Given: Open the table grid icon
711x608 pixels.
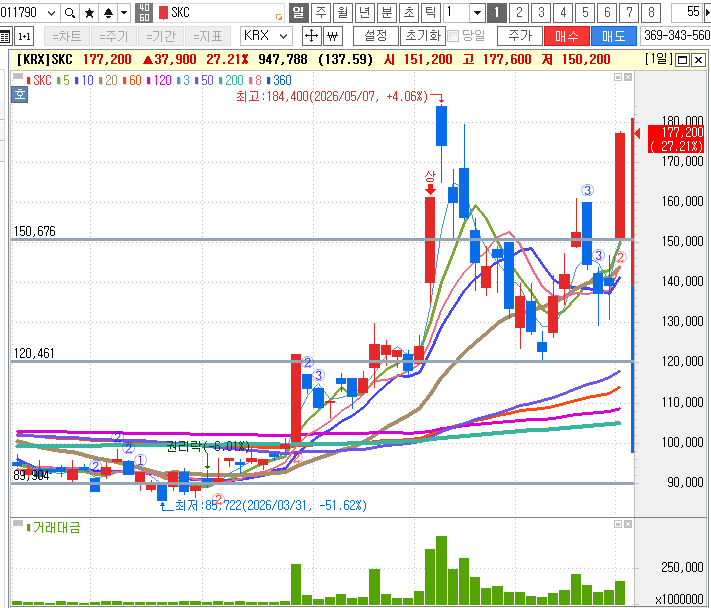Looking at the screenshot, I should [5, 36].
